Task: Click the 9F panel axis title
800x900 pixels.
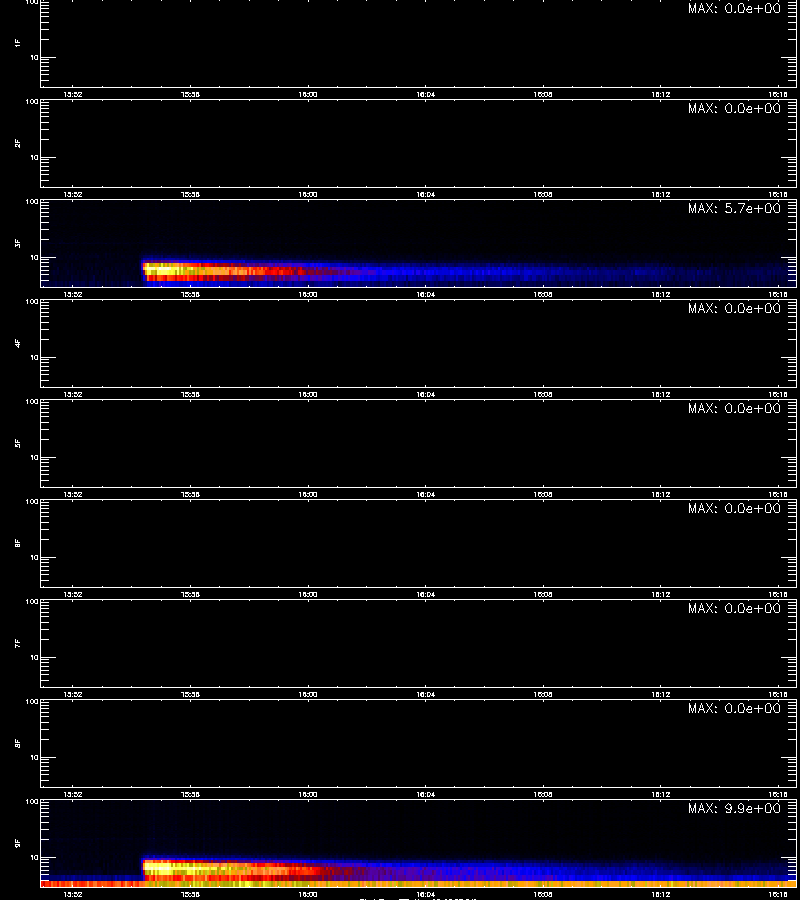Action: coord(18,843)
